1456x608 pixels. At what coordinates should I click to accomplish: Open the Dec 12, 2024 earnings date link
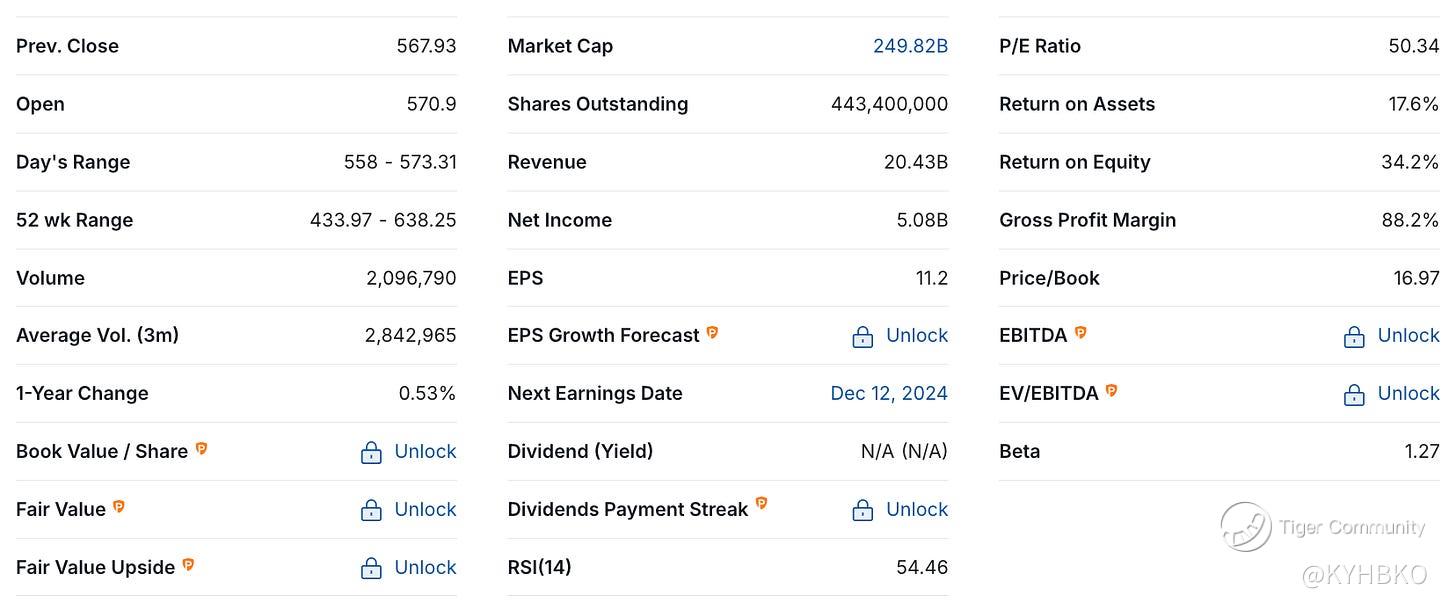[889, 394]
